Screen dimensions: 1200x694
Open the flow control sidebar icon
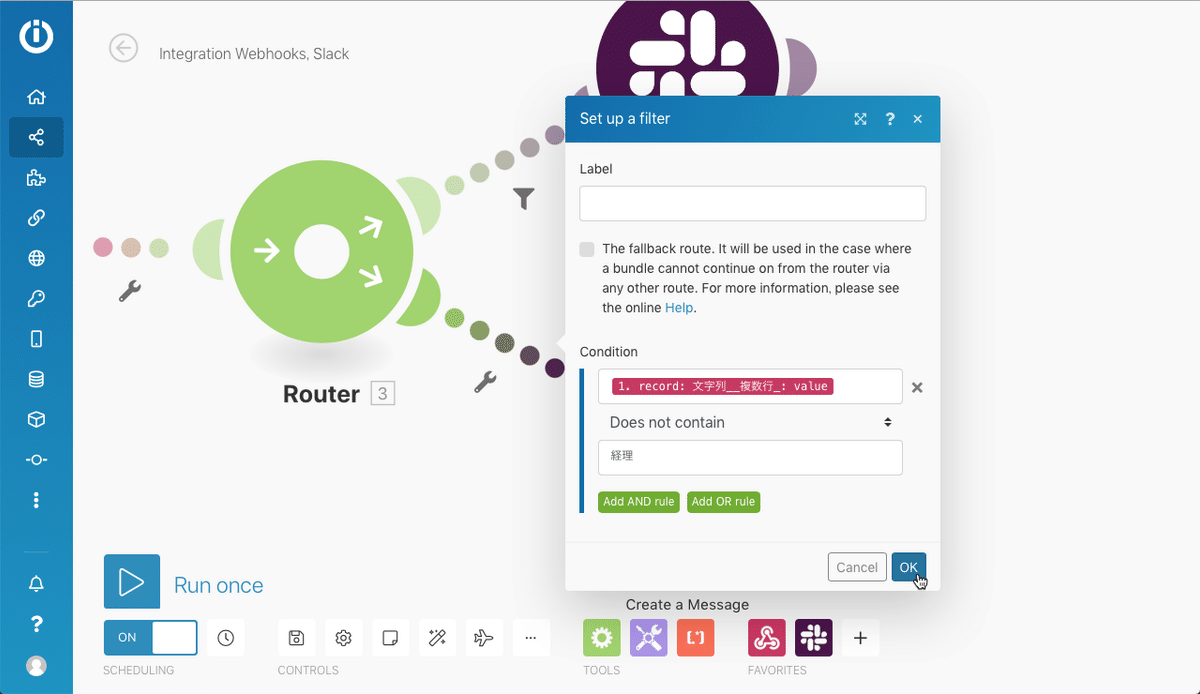coord(36,459)
